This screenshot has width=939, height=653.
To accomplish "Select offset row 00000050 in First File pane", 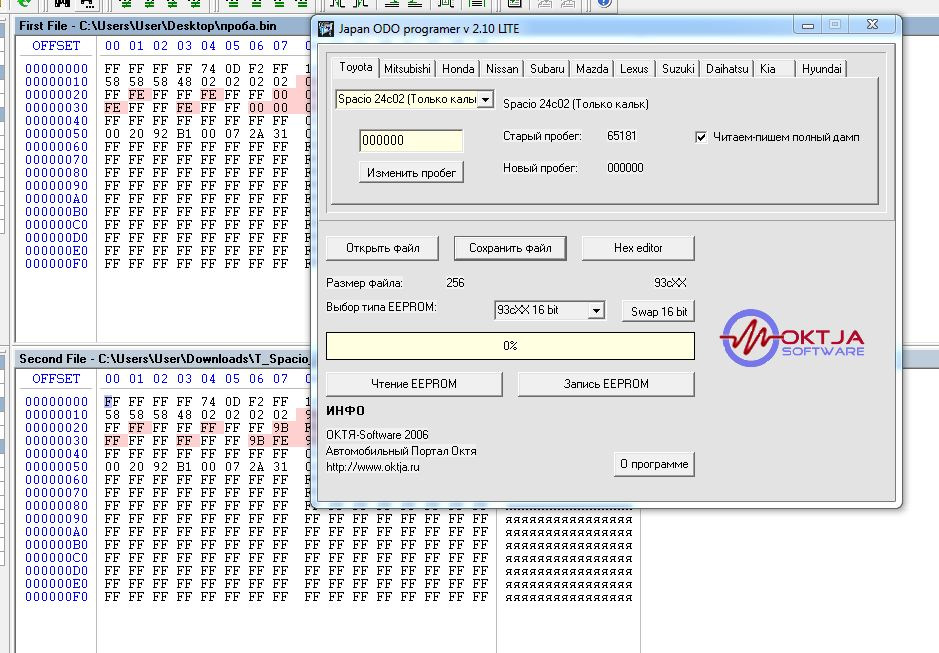I will [56, 134].
